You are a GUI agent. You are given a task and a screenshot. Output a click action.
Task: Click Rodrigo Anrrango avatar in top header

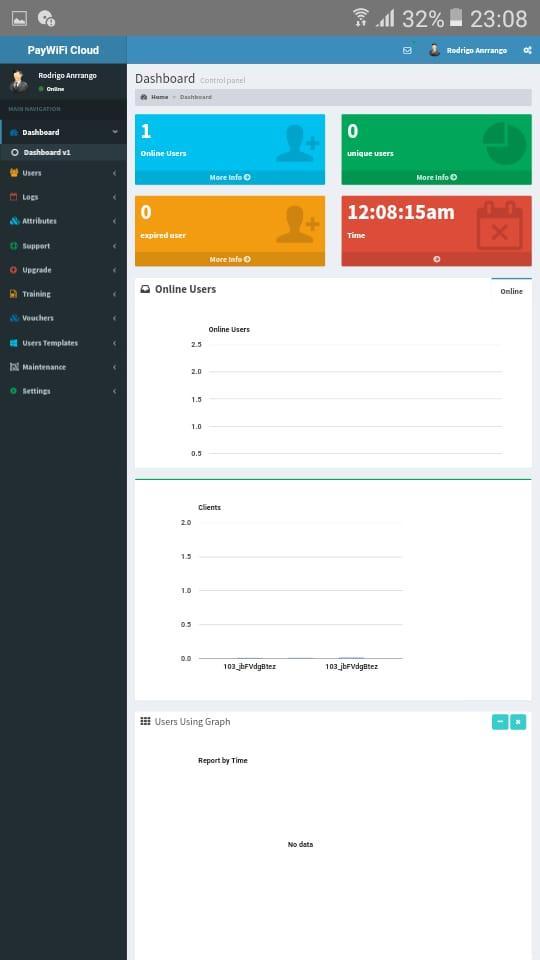point(435,50)
